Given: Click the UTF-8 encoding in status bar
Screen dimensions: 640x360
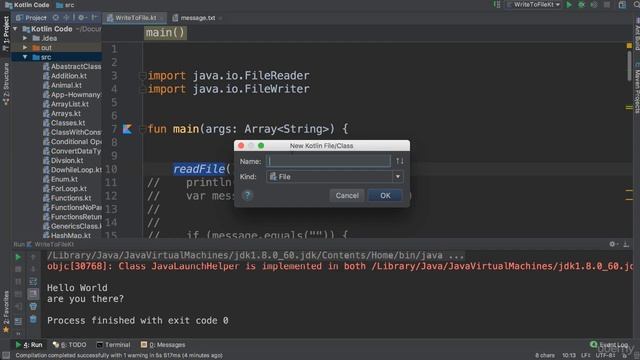Looking at the screenshot, I should (x=605, y=356).
